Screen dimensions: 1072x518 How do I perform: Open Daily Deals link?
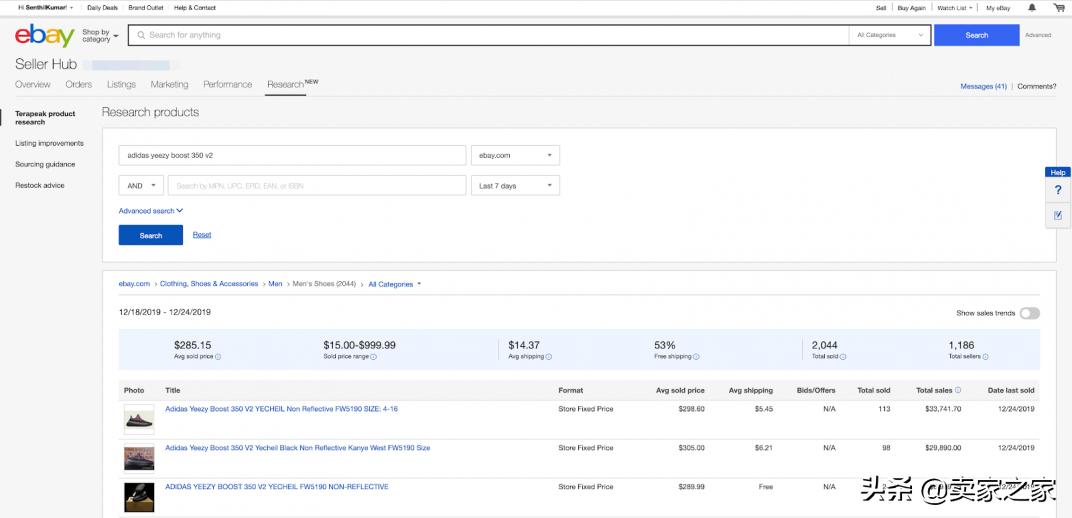pyautogui.click(x=103, y=8)
